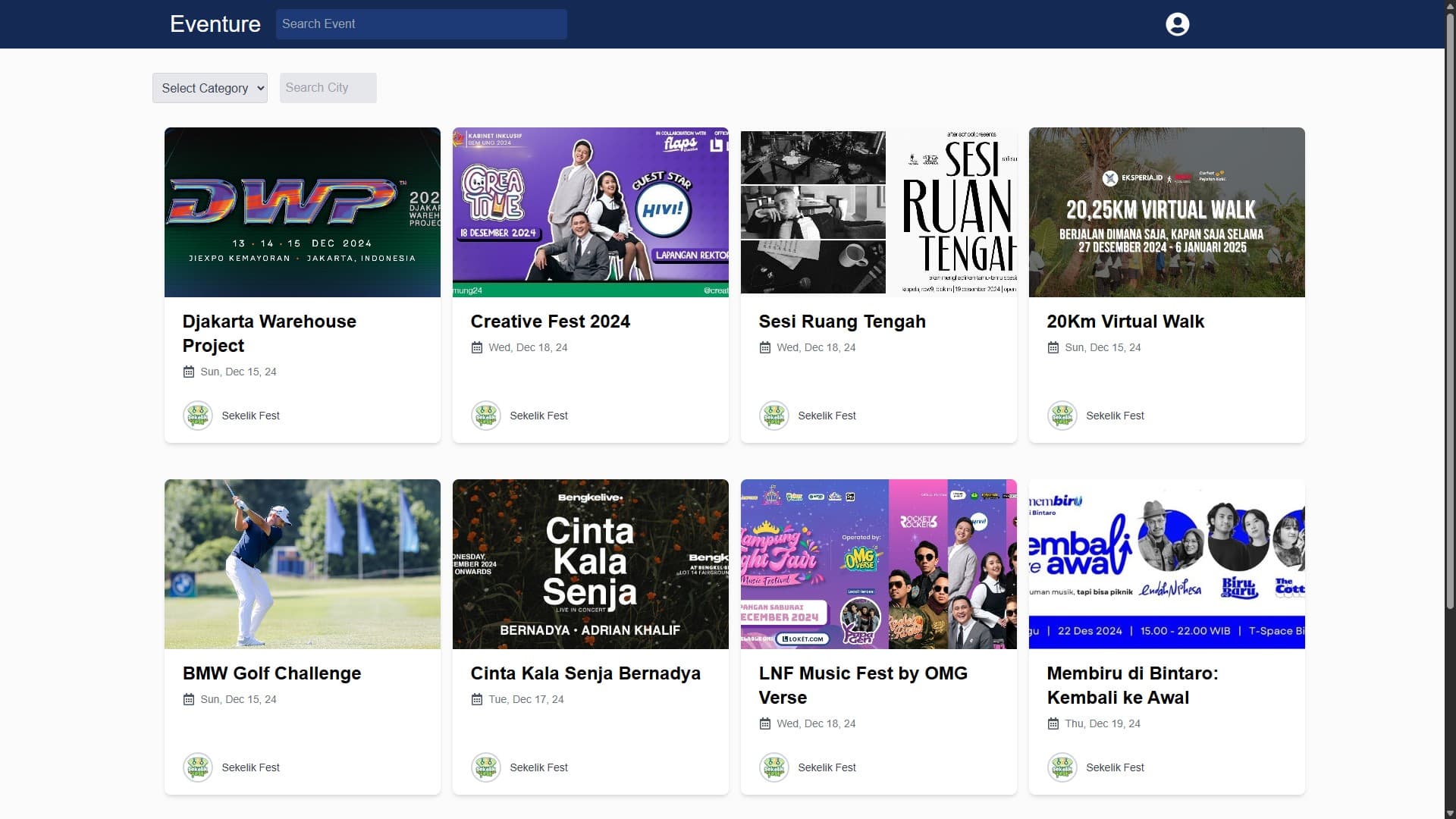Click the calendar icon on 20Km Virtual Walk
The height and width of the screenshot is (819, 1456).
(1053, 347)
